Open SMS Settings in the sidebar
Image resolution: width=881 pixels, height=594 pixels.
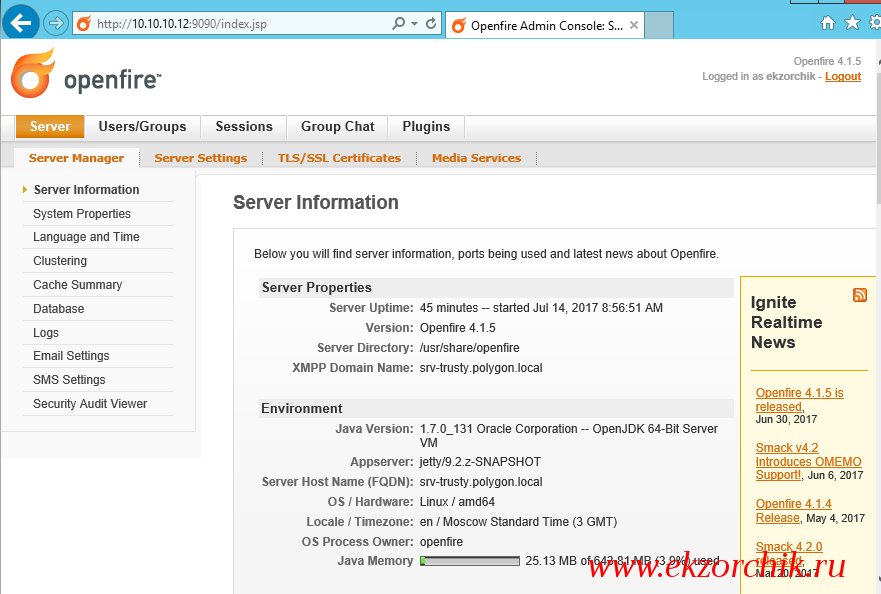click(69, 380)
